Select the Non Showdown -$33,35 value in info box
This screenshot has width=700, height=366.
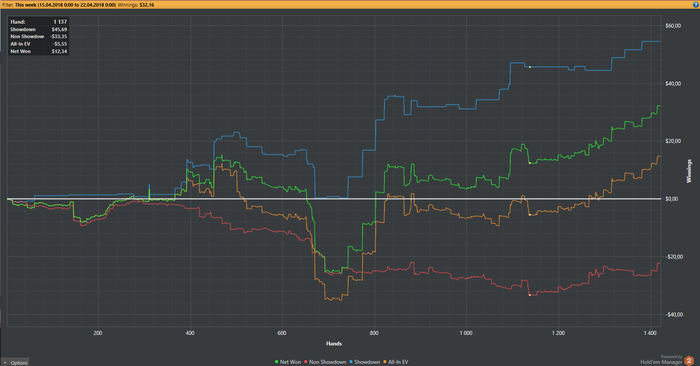[58, 36]
